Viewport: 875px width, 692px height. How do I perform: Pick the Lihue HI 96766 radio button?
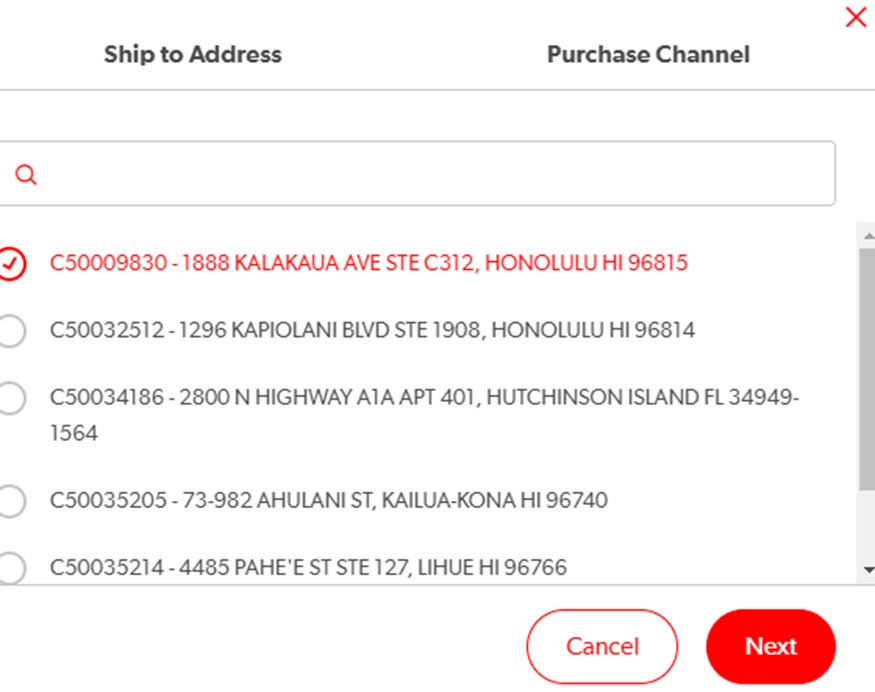(11, 568)
